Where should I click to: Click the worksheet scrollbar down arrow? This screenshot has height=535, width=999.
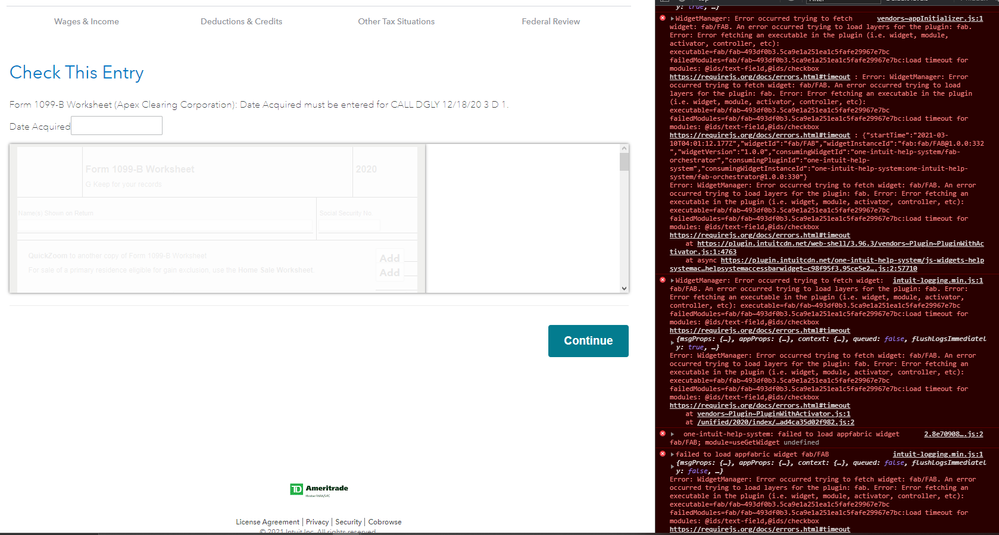pos(624,289)
